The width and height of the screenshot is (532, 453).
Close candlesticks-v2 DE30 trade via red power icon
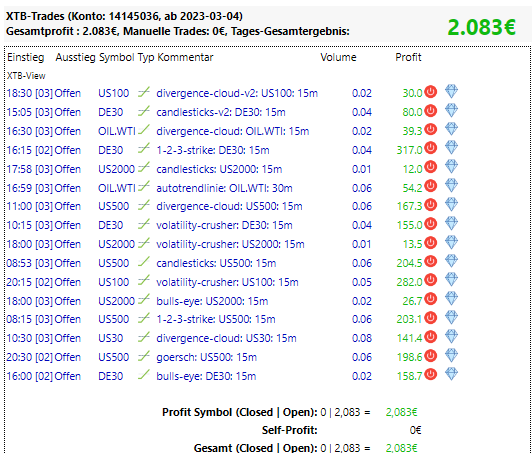pyautogui.click(x=430, y=111)
